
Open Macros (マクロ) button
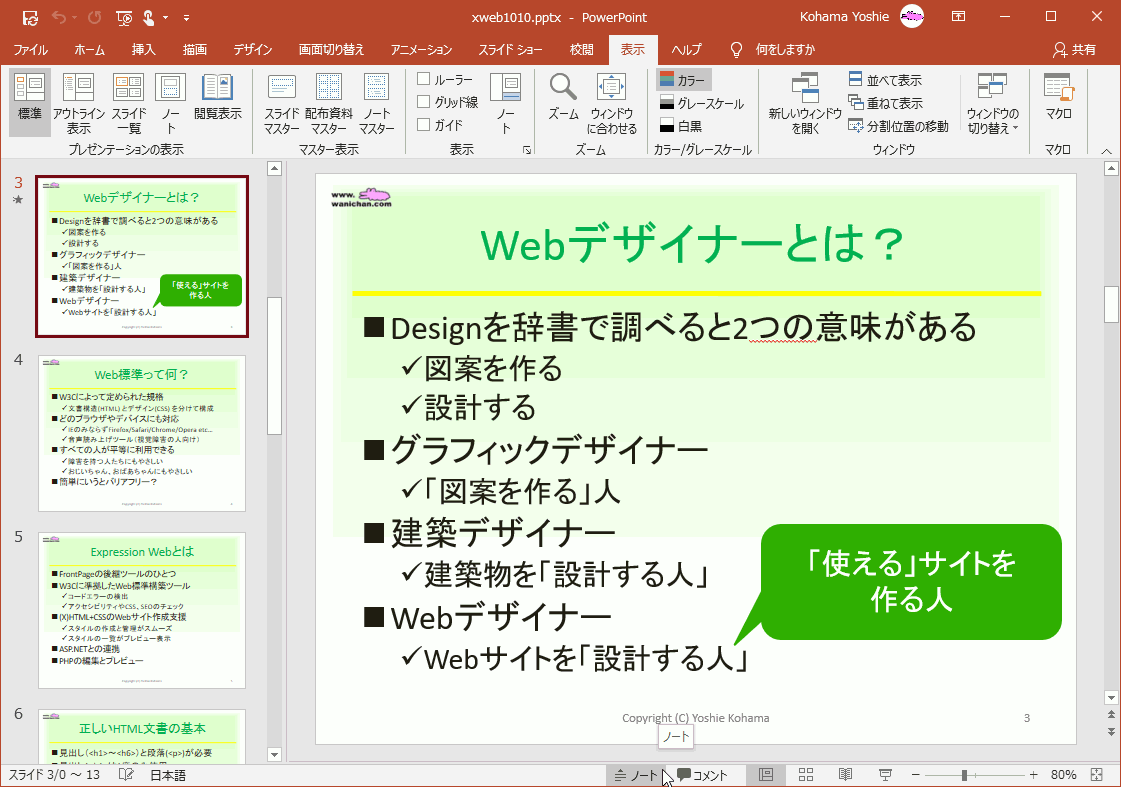[x=1058, y=96]
